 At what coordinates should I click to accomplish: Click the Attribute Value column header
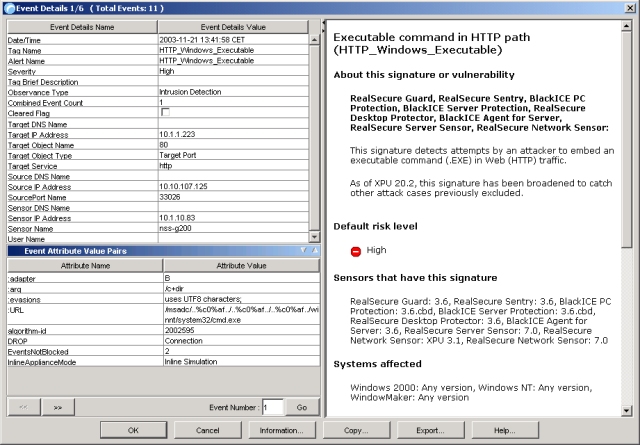pos(241,265)
